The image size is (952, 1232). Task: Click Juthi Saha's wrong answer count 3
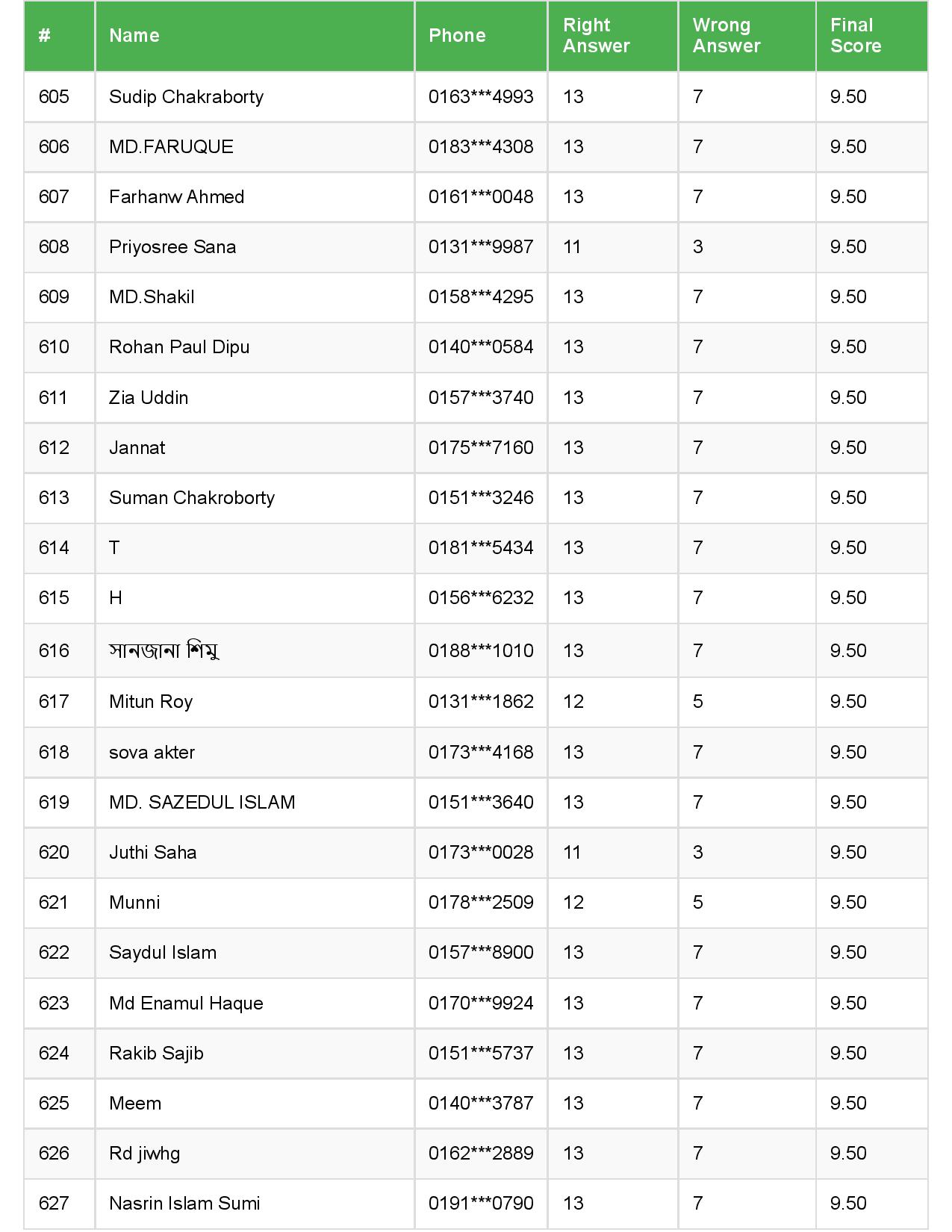point(698,853)
